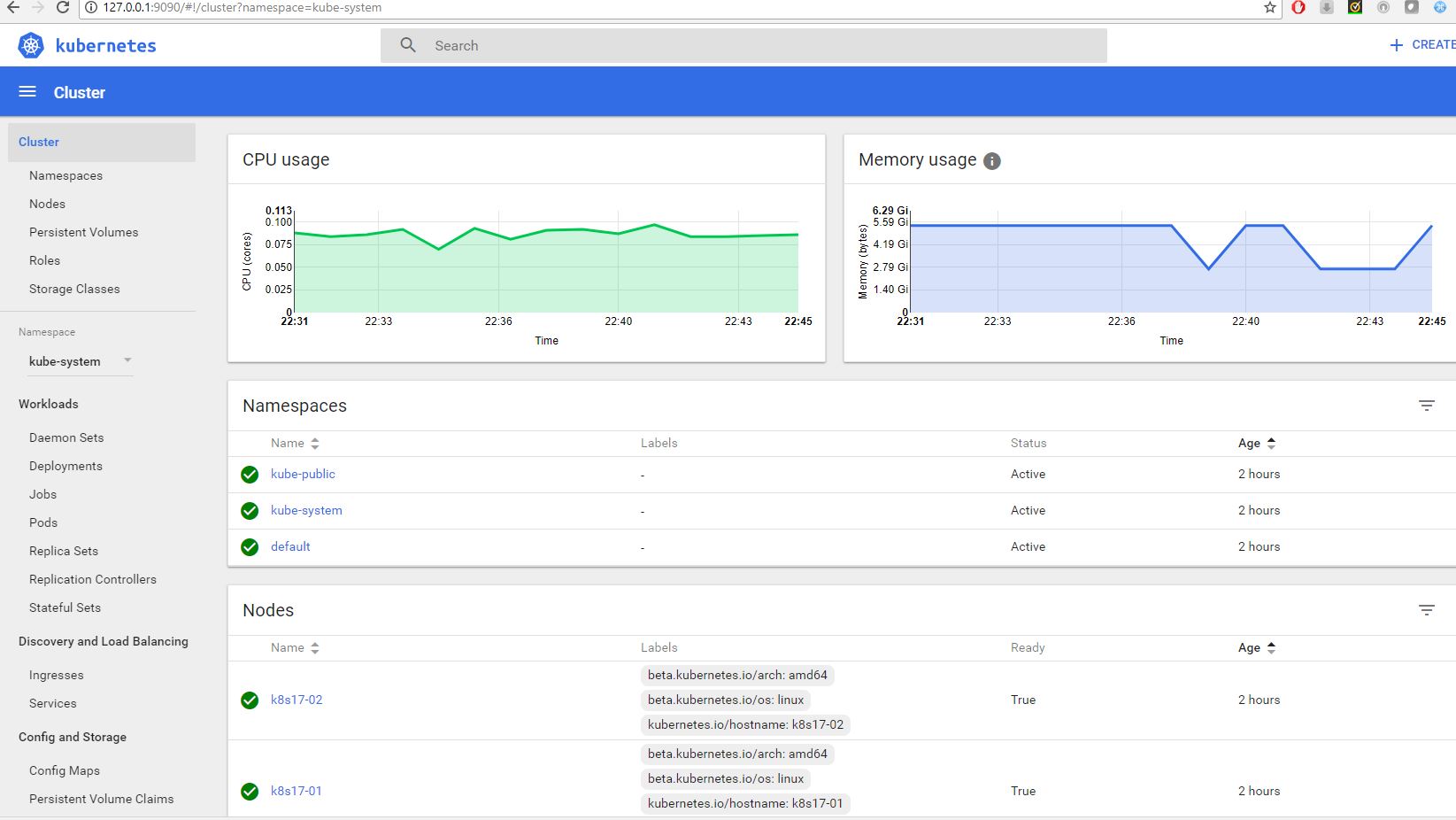This screenshot has width=1456, height=820.
Task: Click the Memory usage info icon
Action: click(992, 161)
